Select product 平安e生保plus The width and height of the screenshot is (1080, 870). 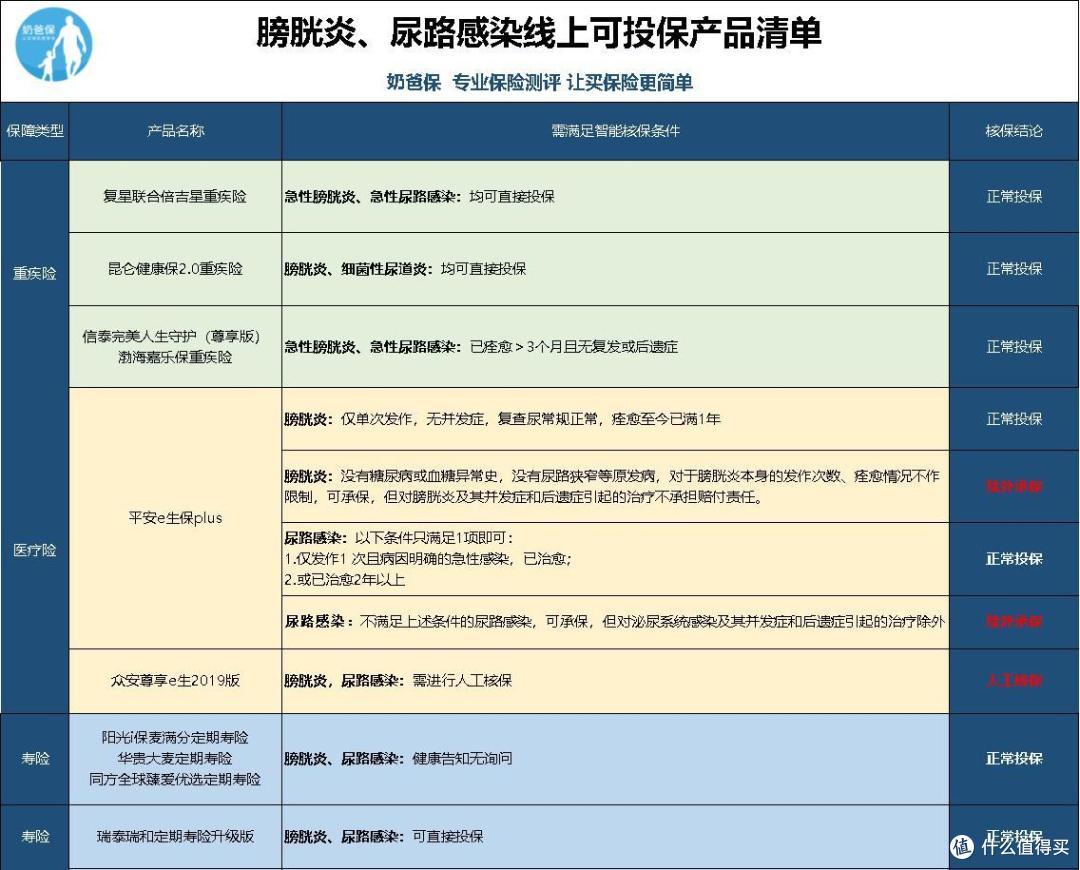[175, 518]
